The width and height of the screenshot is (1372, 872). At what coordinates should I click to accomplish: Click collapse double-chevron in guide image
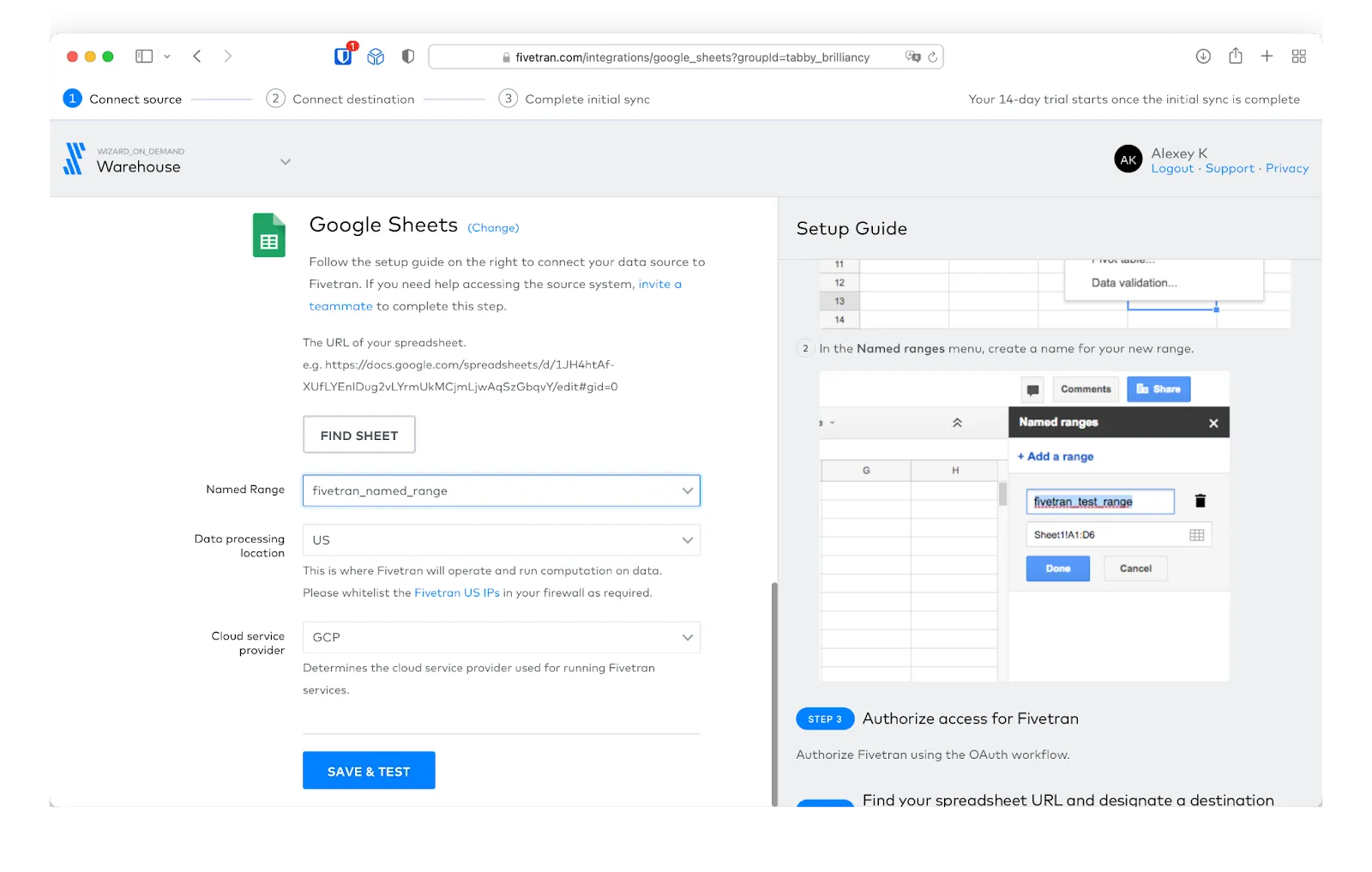point(957,423)
